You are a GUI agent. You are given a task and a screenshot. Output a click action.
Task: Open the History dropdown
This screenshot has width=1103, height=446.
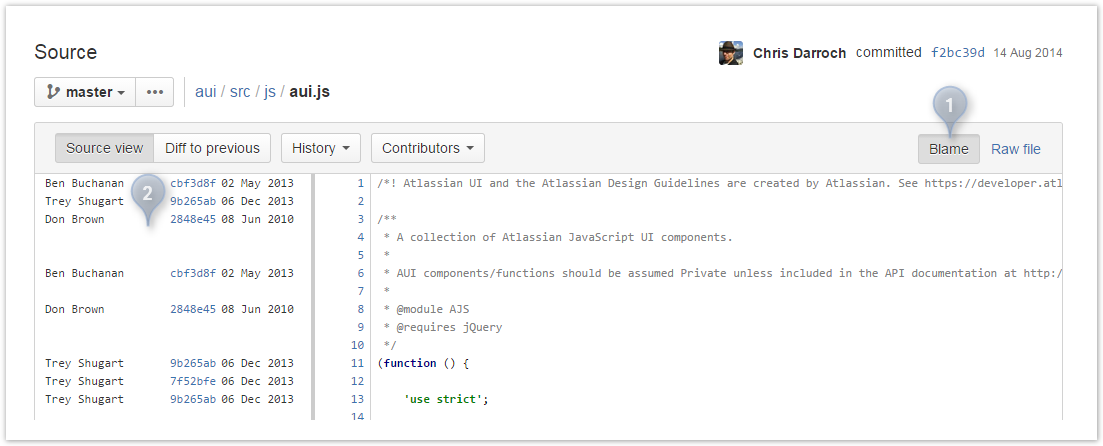(x=321, y=148)
